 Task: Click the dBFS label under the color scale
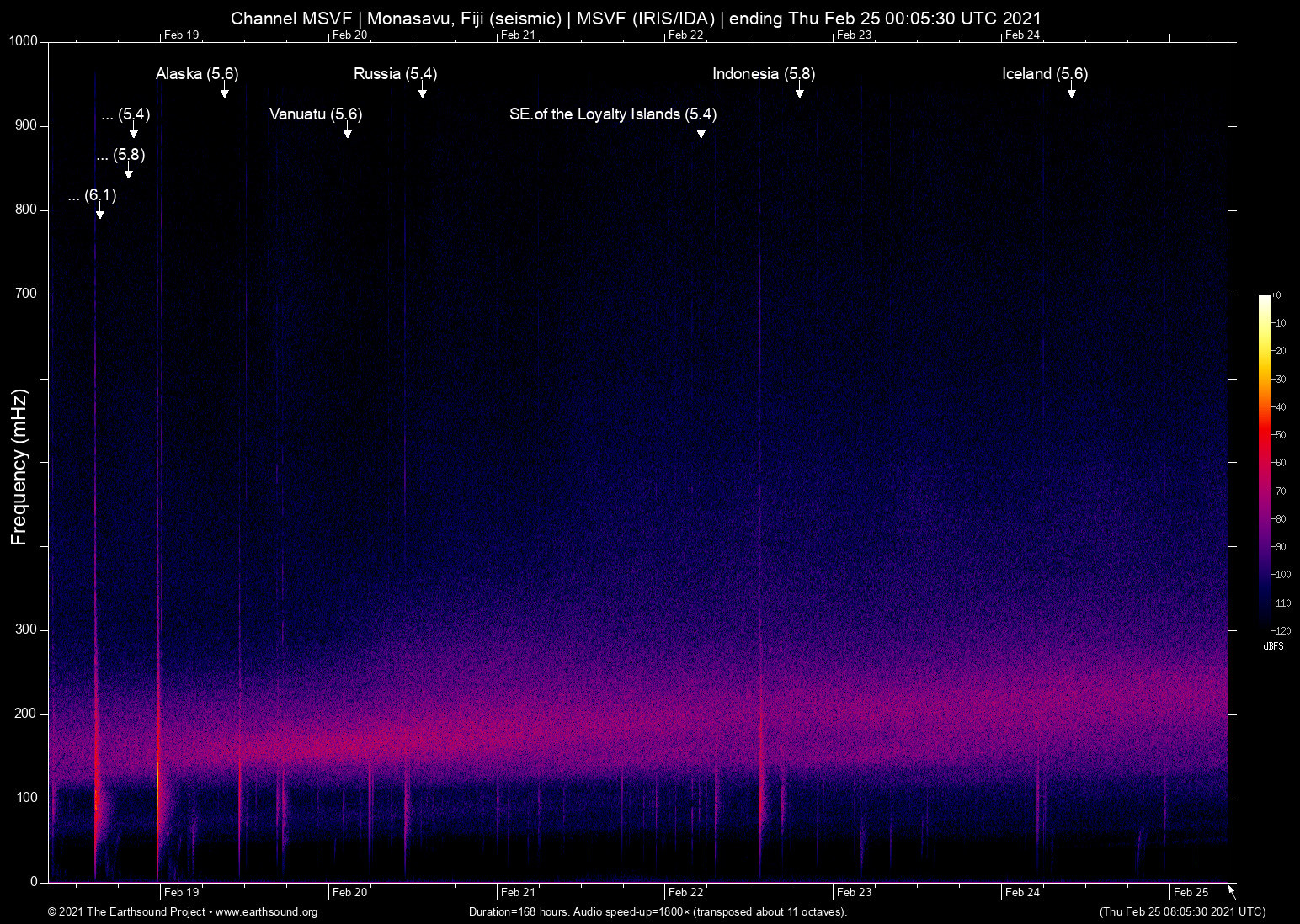coord(1273,646)
